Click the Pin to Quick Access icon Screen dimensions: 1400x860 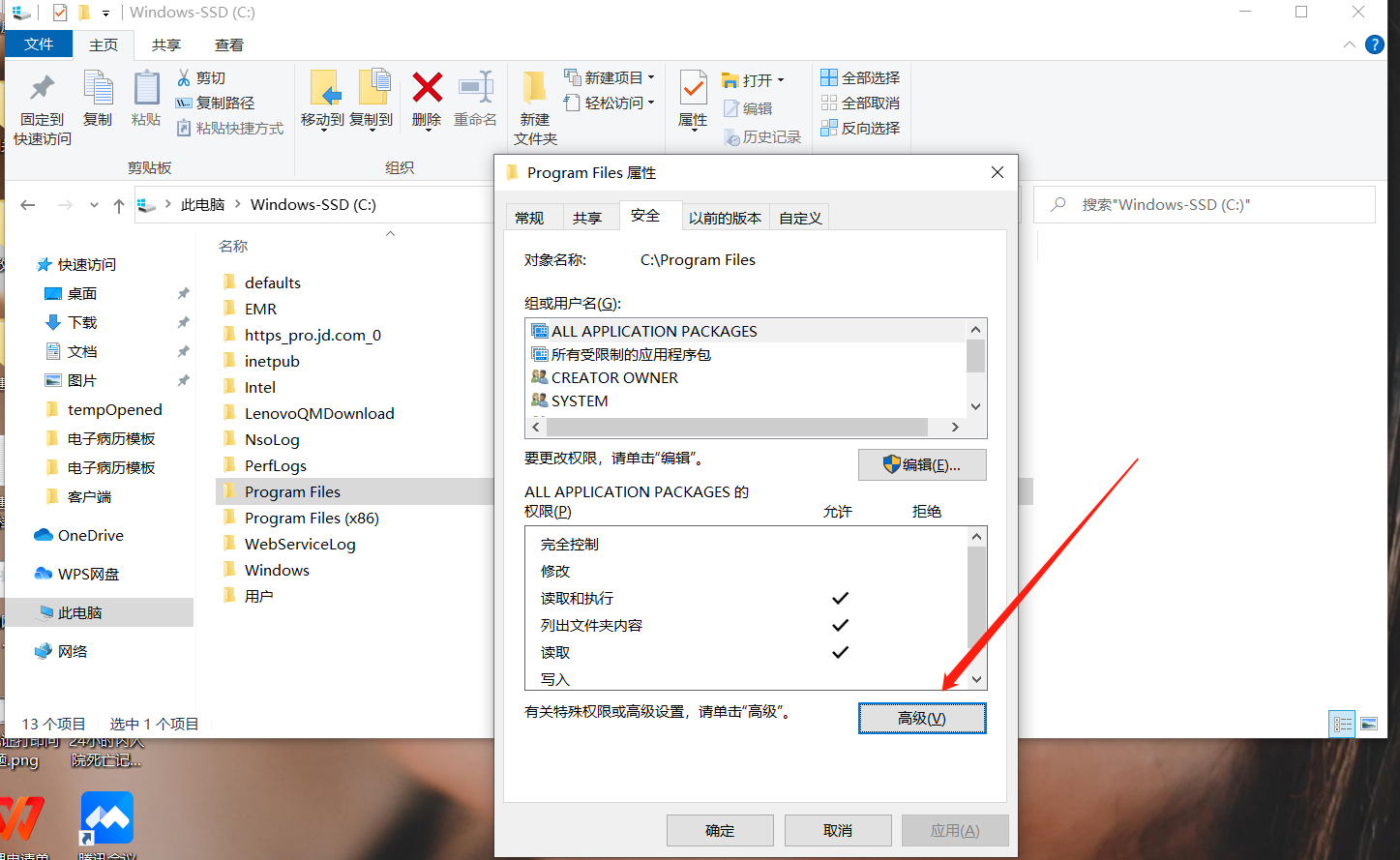pyautogui.click(x=42, y=88)
